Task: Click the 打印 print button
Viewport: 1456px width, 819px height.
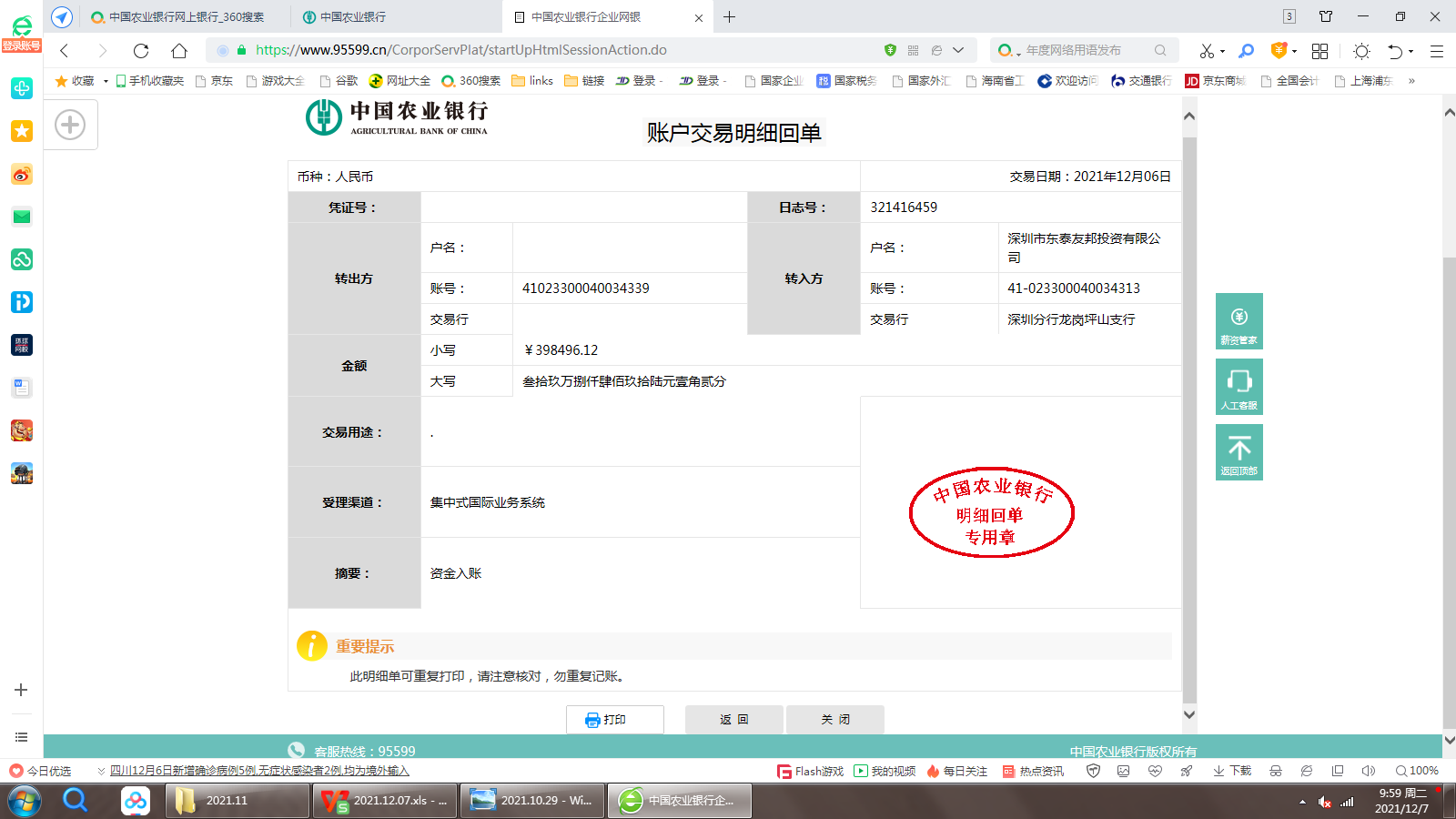Action: (x=614, y=720)
